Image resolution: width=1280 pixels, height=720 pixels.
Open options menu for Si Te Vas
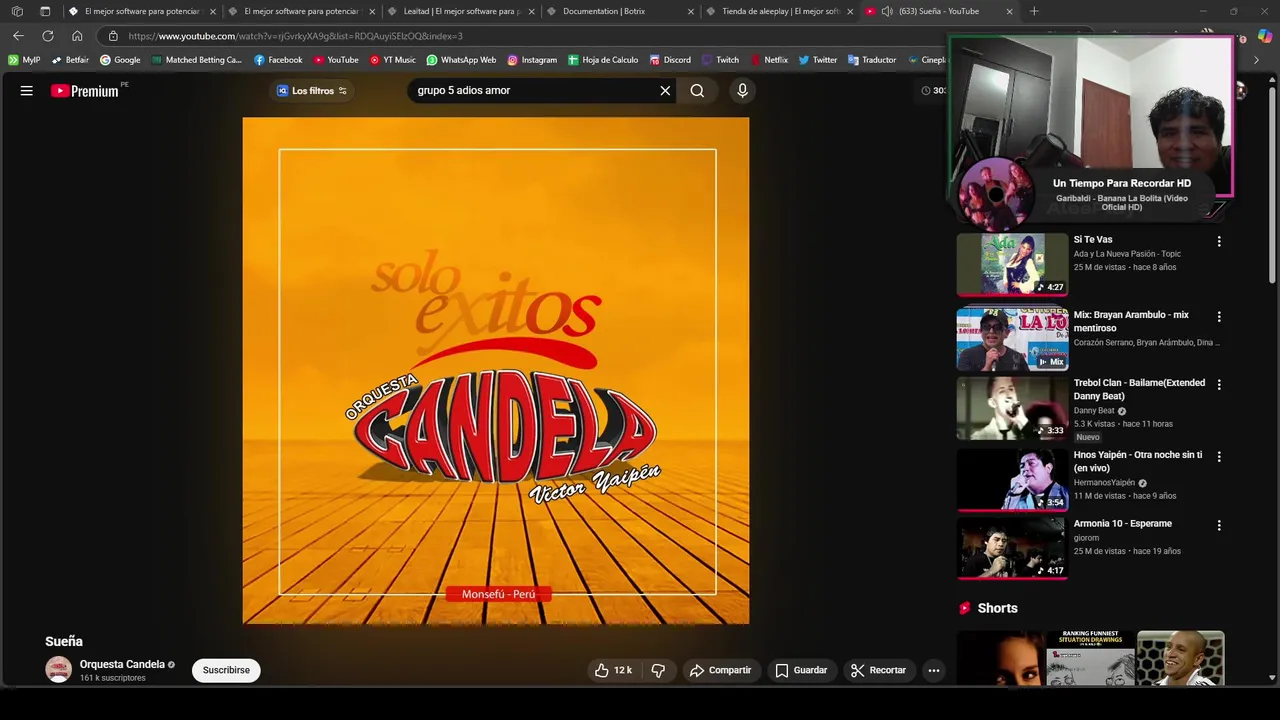coord(1218,241)
